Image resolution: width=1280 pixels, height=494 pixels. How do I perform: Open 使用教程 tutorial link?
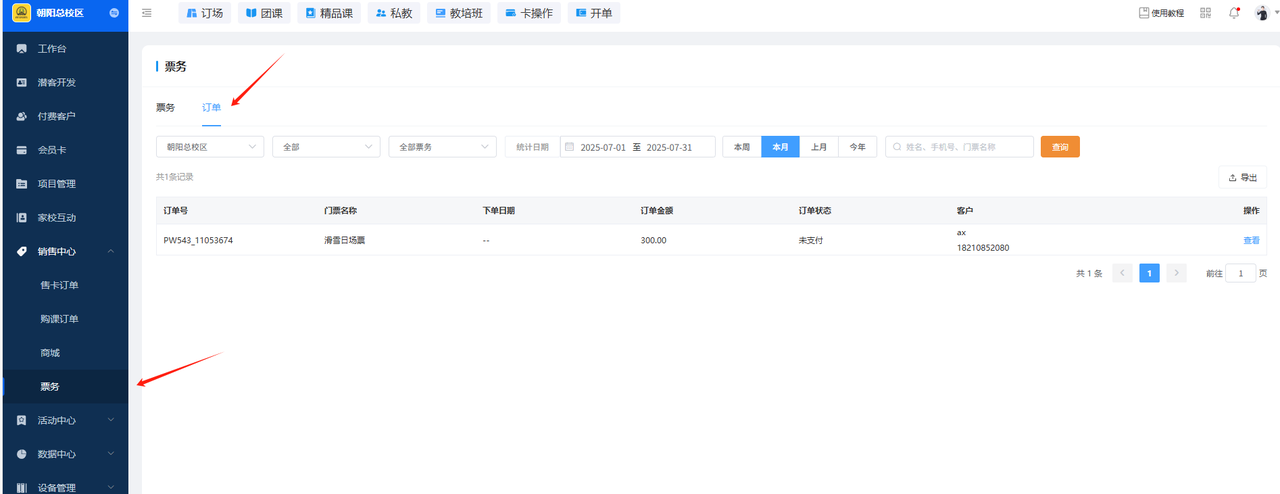1161,13
